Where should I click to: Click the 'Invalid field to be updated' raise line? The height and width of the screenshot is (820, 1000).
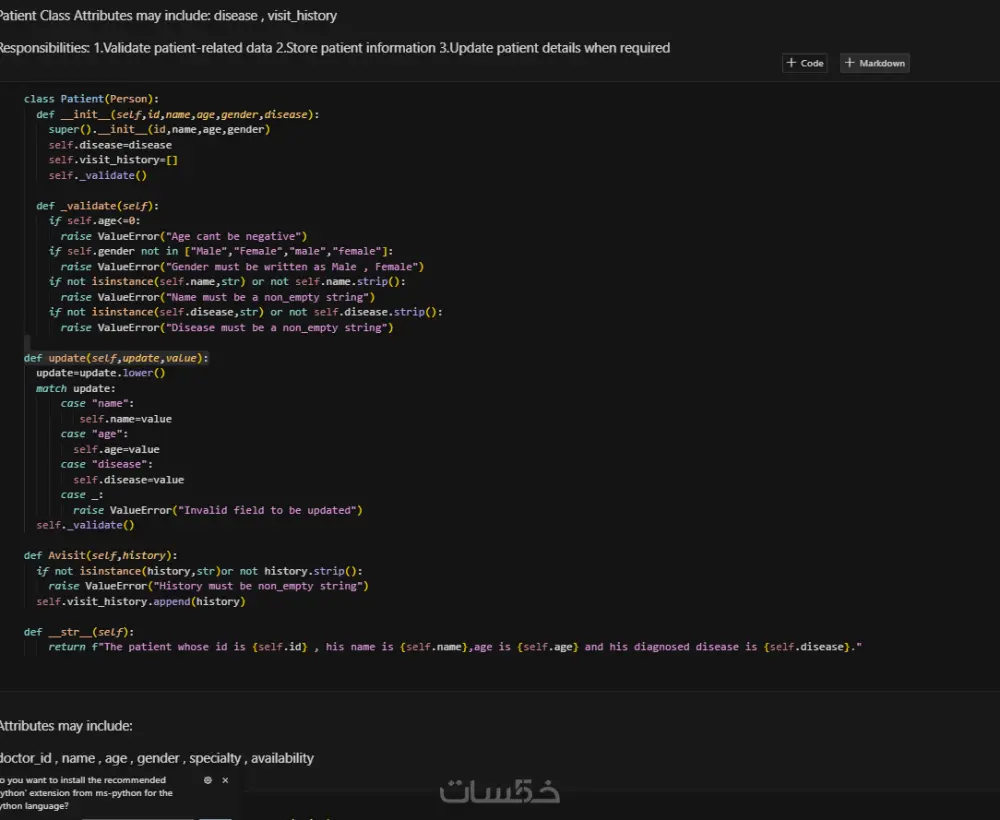click(x=217, y=510)
